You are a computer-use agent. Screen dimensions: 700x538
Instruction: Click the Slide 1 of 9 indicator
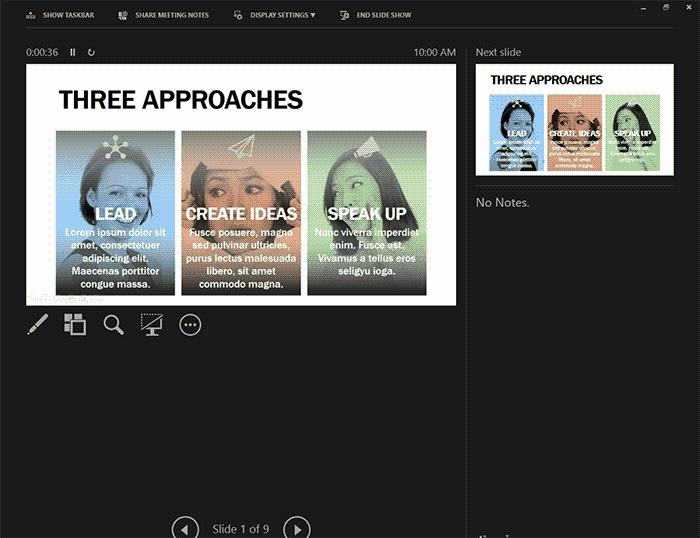[x=241, y=528]
